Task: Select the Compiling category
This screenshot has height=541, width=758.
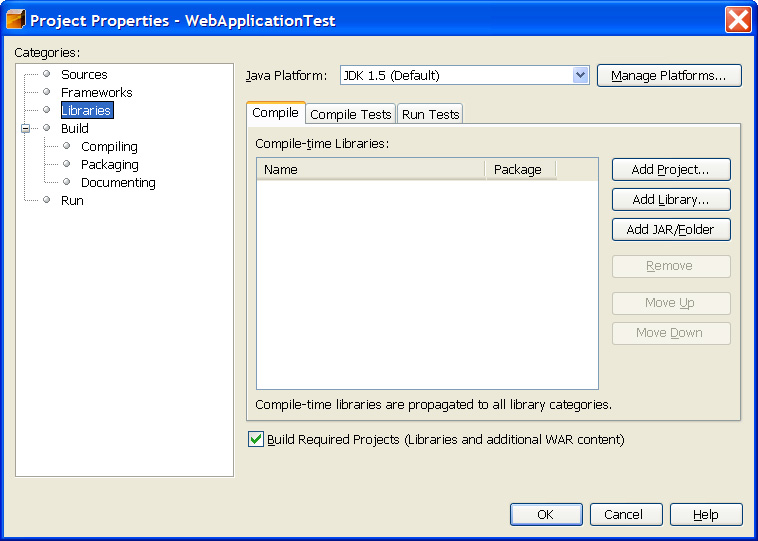Action: [x=109, y=146]
